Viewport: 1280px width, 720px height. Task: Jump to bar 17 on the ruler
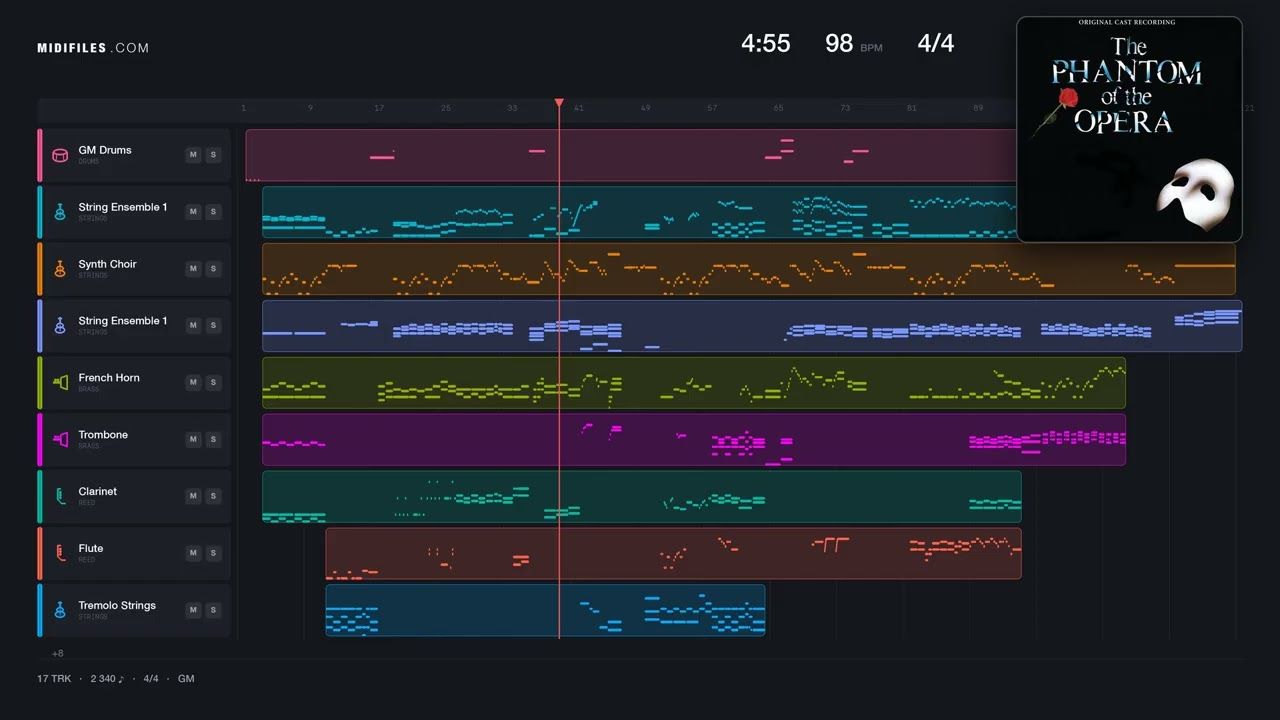(379, 108)
